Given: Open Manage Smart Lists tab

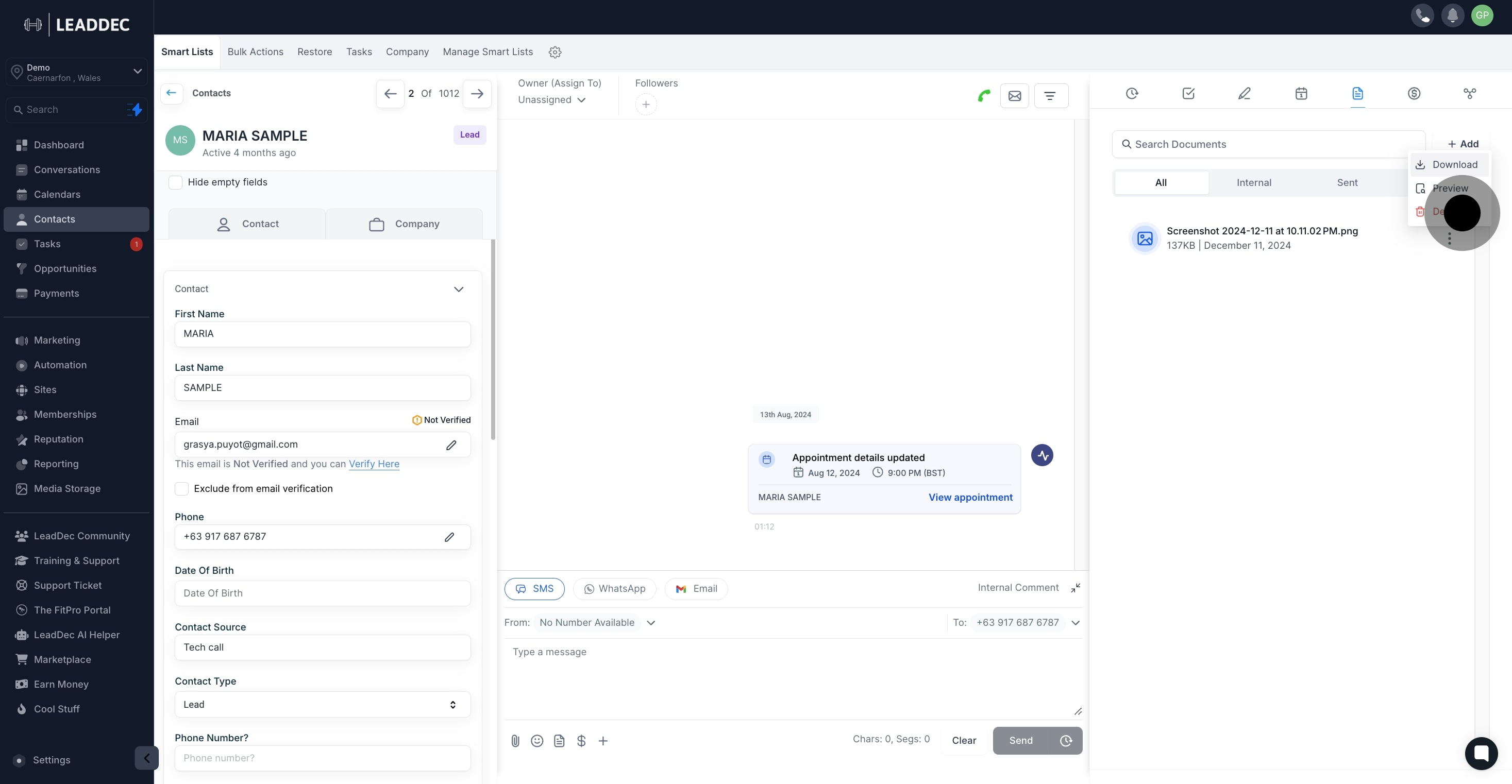Looking at the screenshot, I should pyautogui.click(x=488, y=52).
